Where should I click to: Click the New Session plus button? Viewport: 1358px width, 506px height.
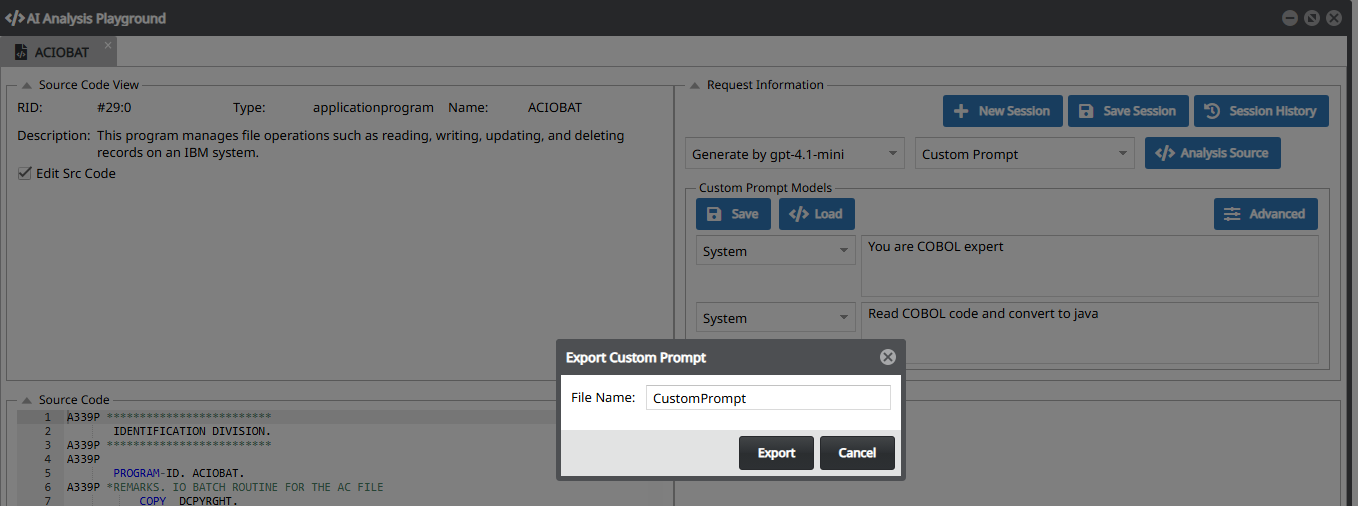pyautogui.click(x=1002, y=111)
